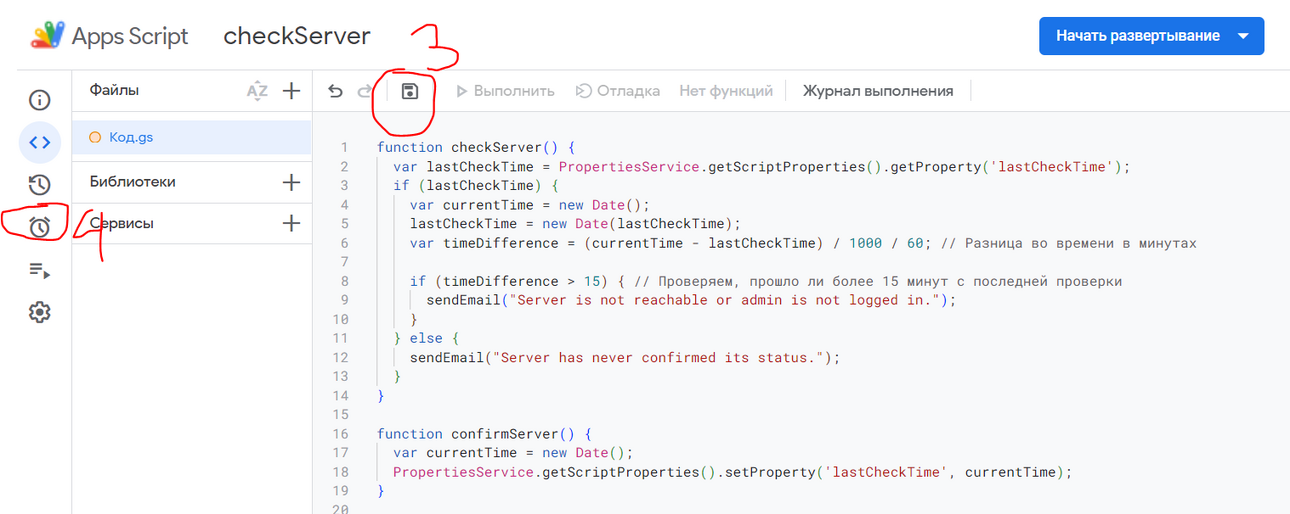
Task: Click the Apps Script logo
Action: (x=47, y=36)
